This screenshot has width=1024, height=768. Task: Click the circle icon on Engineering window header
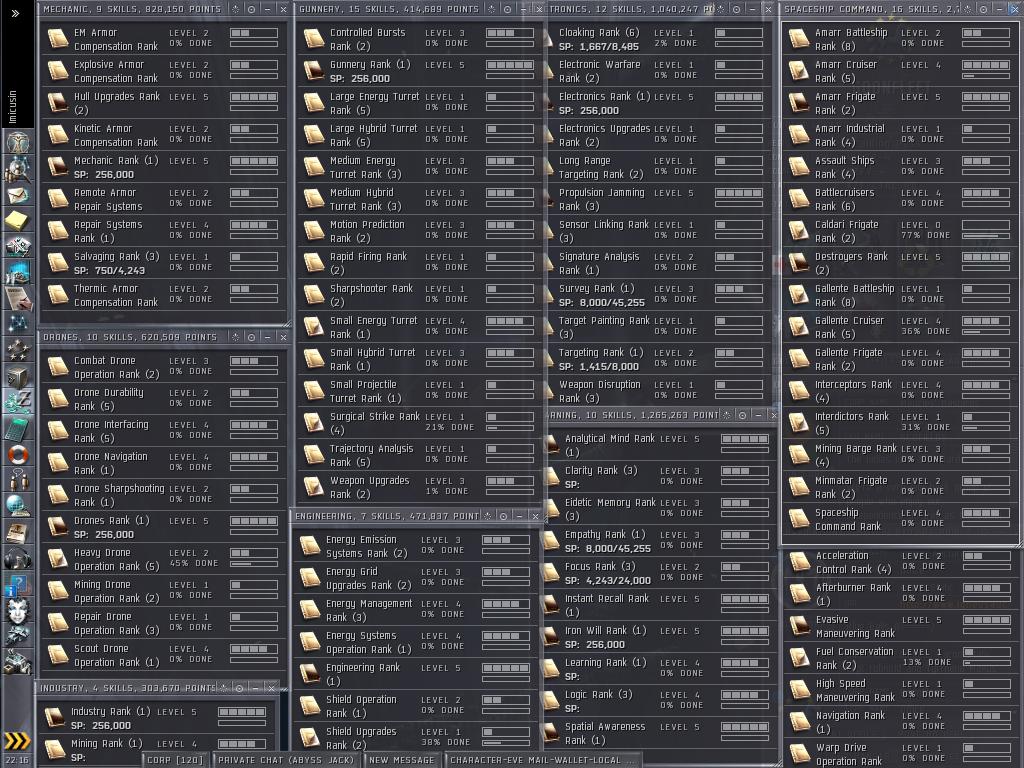coord(503,516)
